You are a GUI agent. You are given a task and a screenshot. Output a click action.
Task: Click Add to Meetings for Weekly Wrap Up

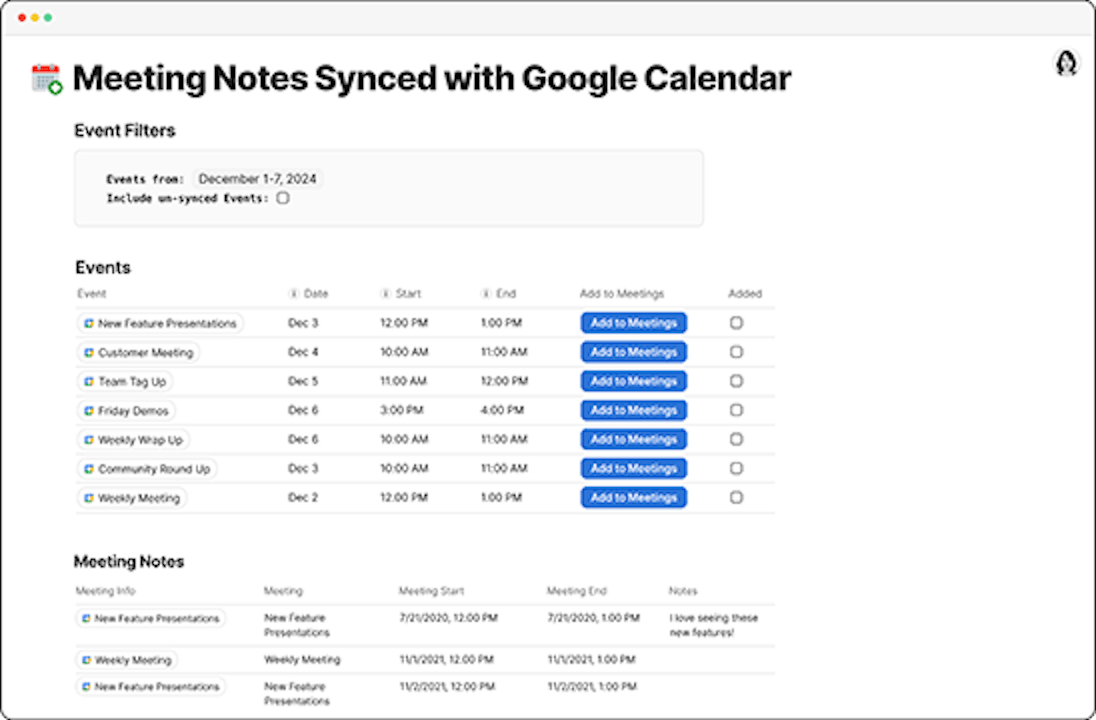[633, 440]
